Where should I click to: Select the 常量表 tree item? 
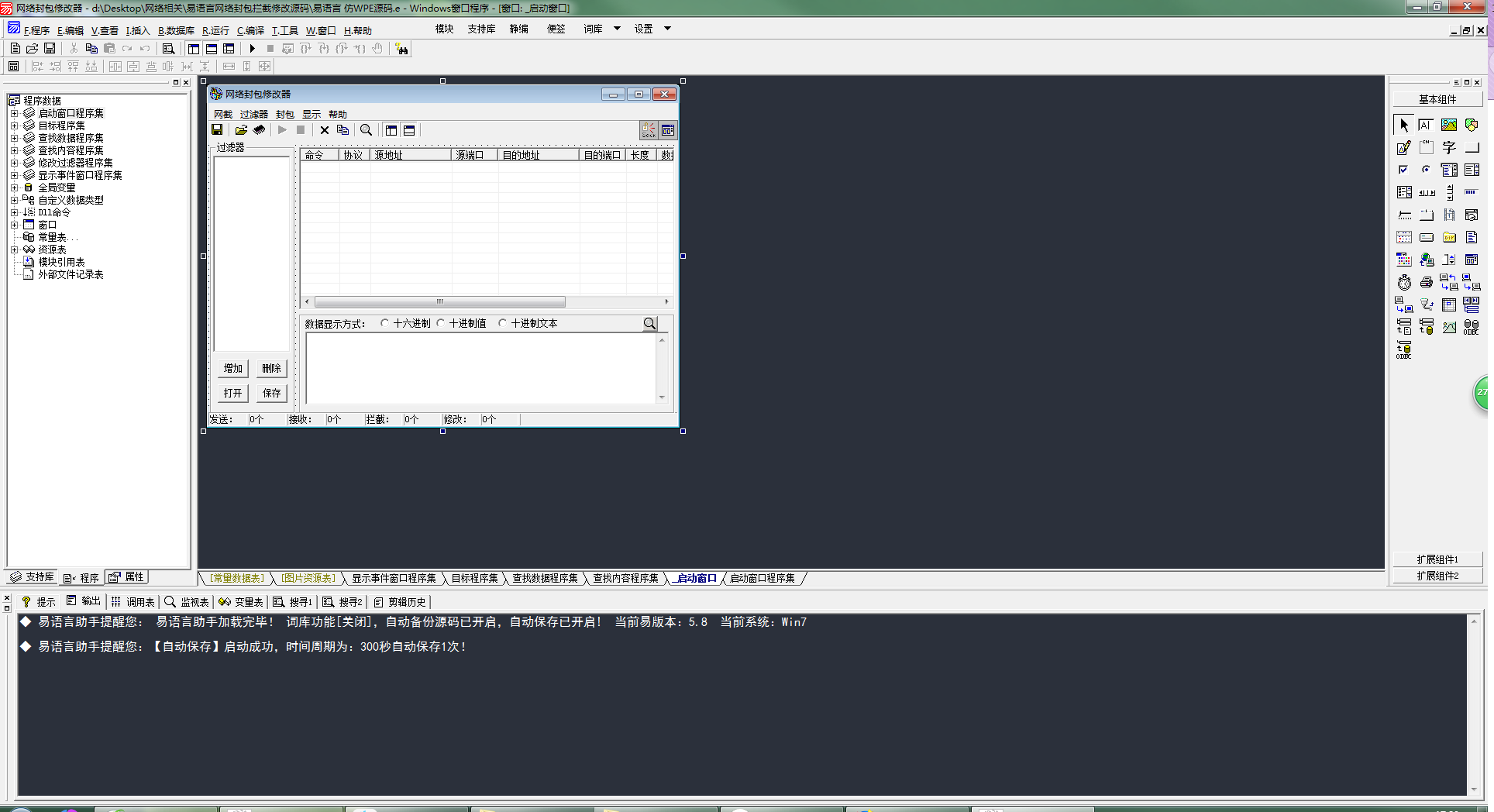tap(51, 237)
